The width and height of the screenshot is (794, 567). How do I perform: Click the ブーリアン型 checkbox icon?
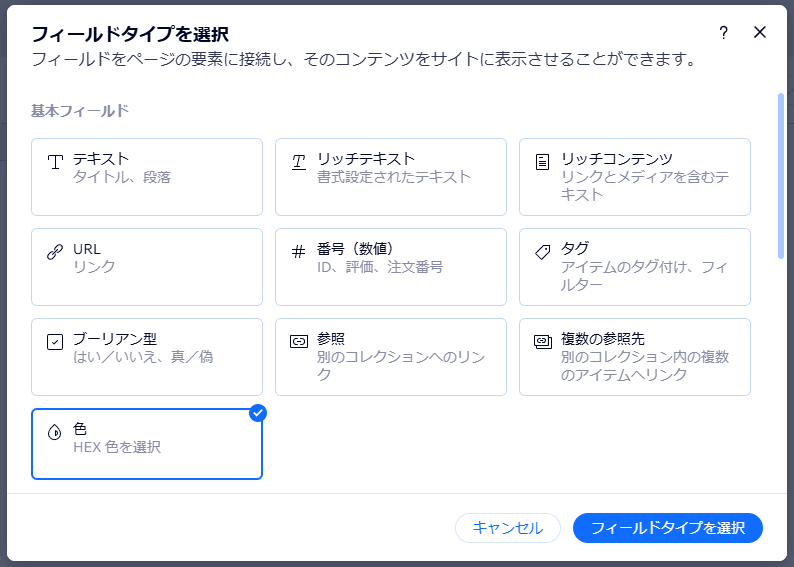55,342
